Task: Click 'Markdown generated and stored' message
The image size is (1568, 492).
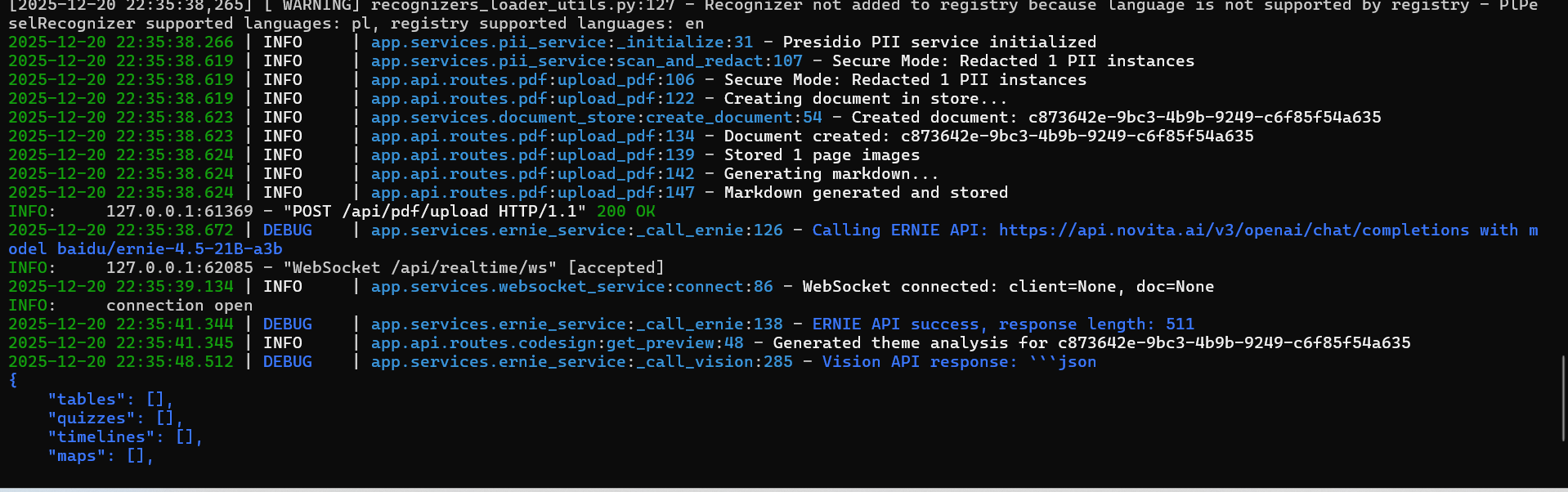Action: coord(866,192)
